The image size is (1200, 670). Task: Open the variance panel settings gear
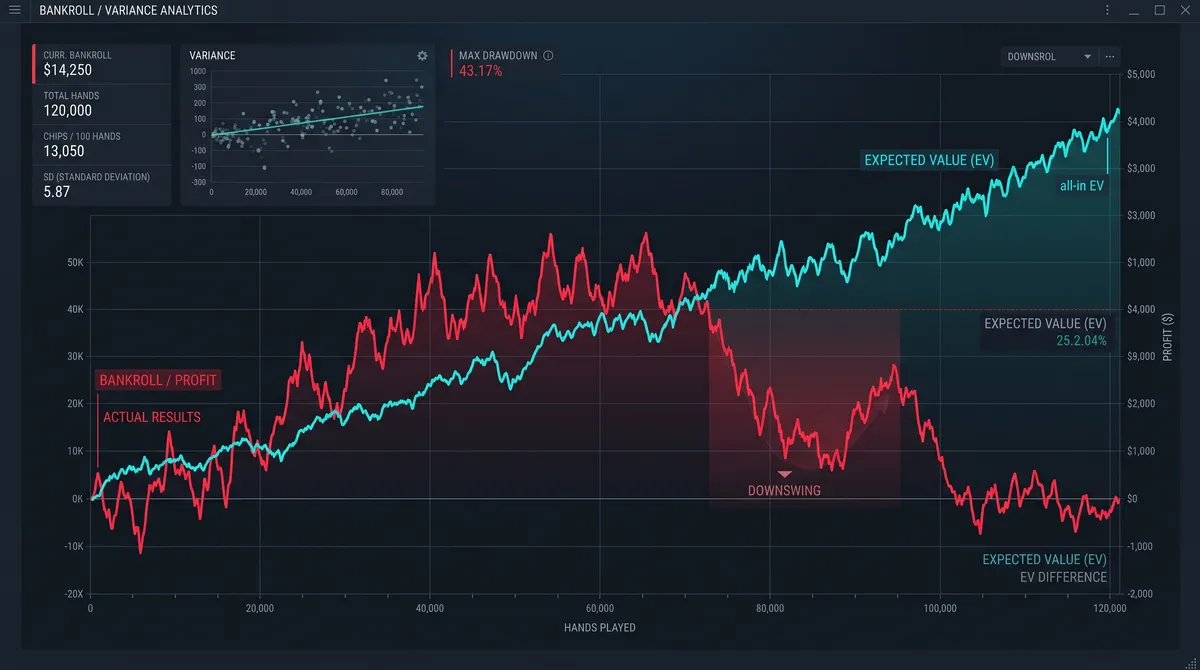click(x=422, y=56)
